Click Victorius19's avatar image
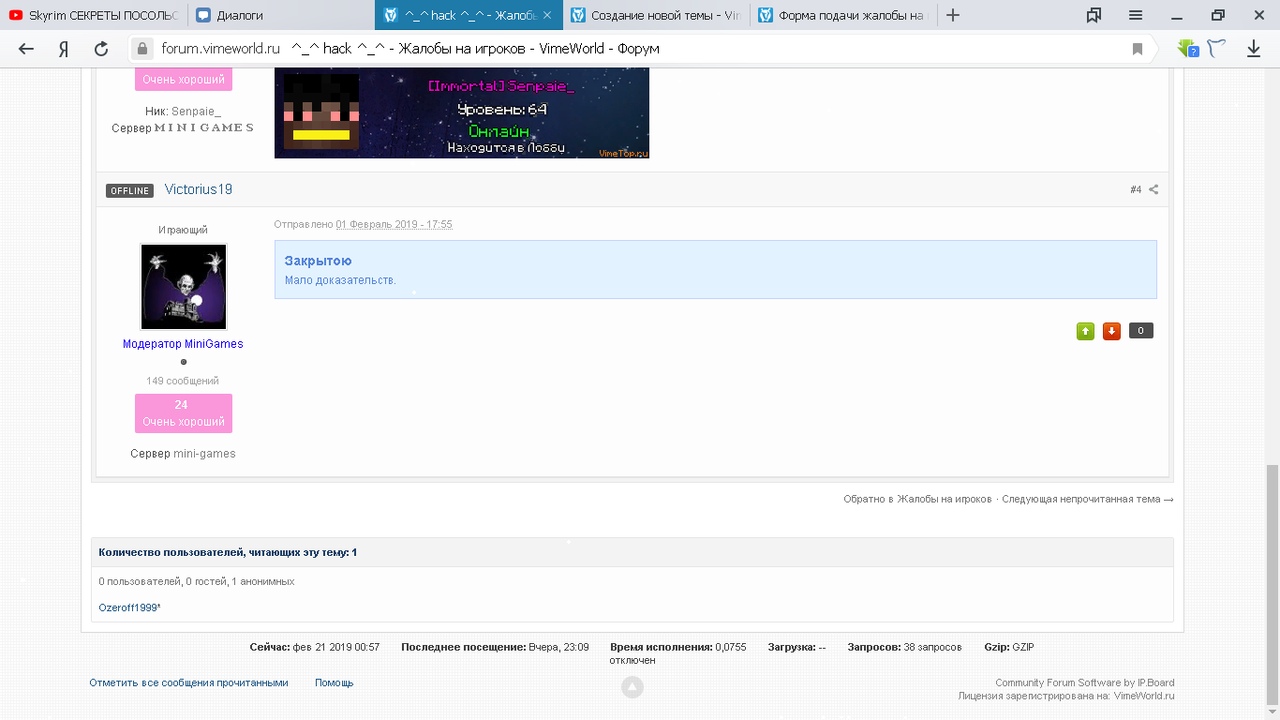Image resolution: width=1280 pixels, height=720 pixels. point(183,287)
